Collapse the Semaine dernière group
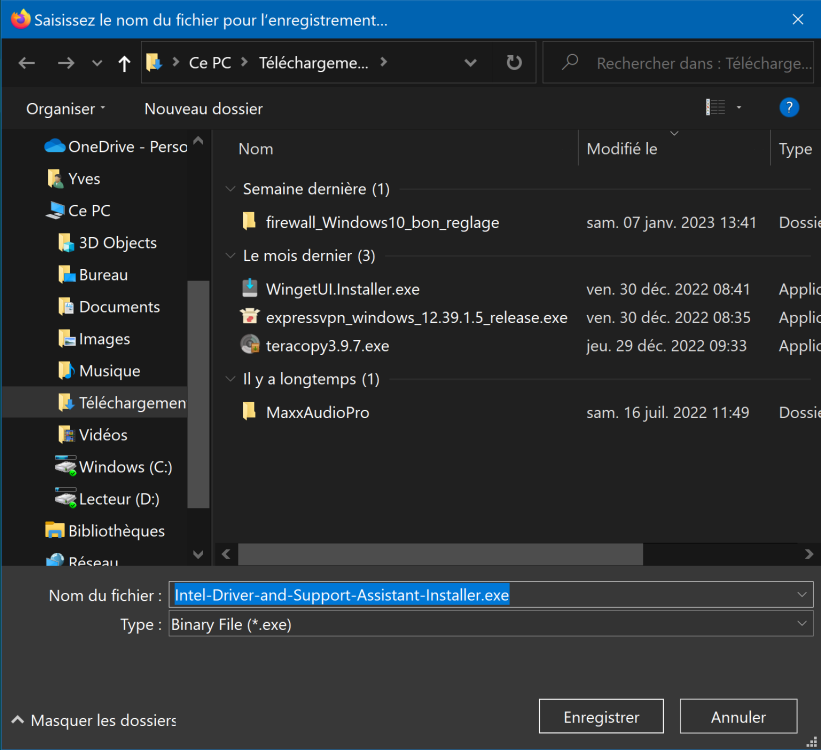821x750 pixels. 231,189
